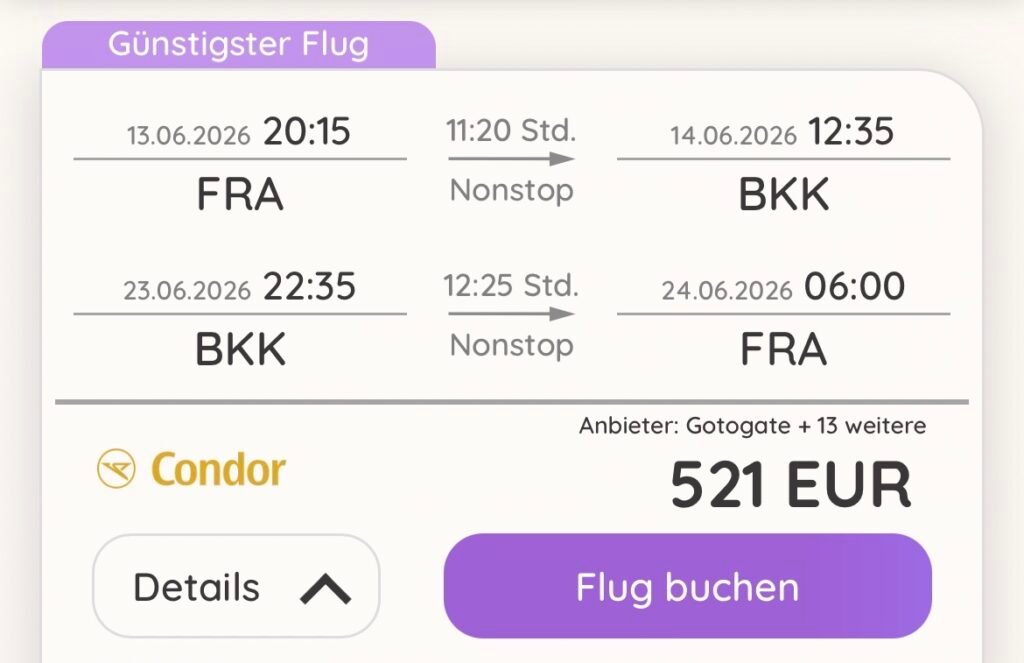
Task: Click the return FRA arrival airport code
Action: click(x=783, y=349)
